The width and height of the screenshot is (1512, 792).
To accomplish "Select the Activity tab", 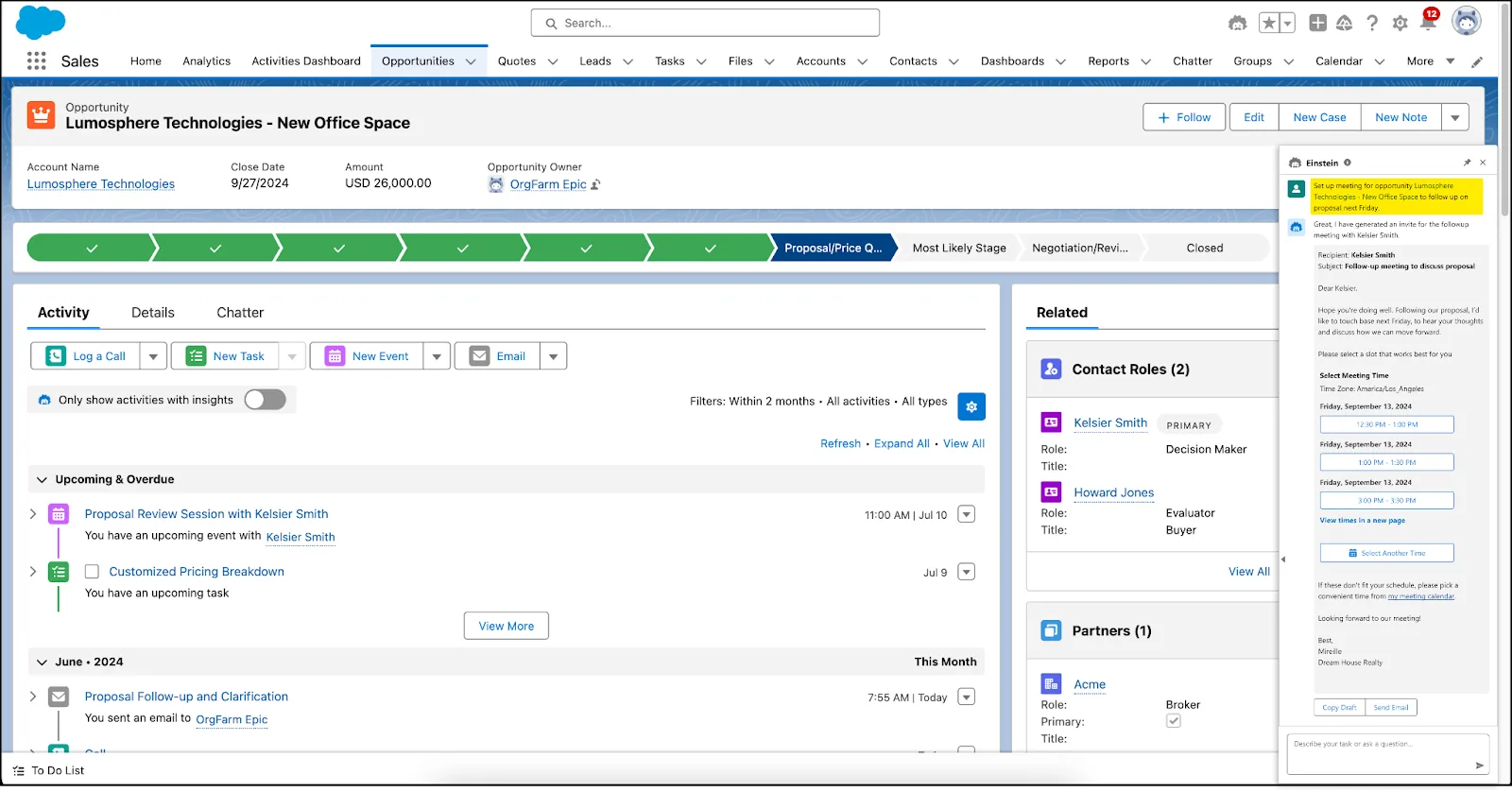I will click(x=63, y=313).
